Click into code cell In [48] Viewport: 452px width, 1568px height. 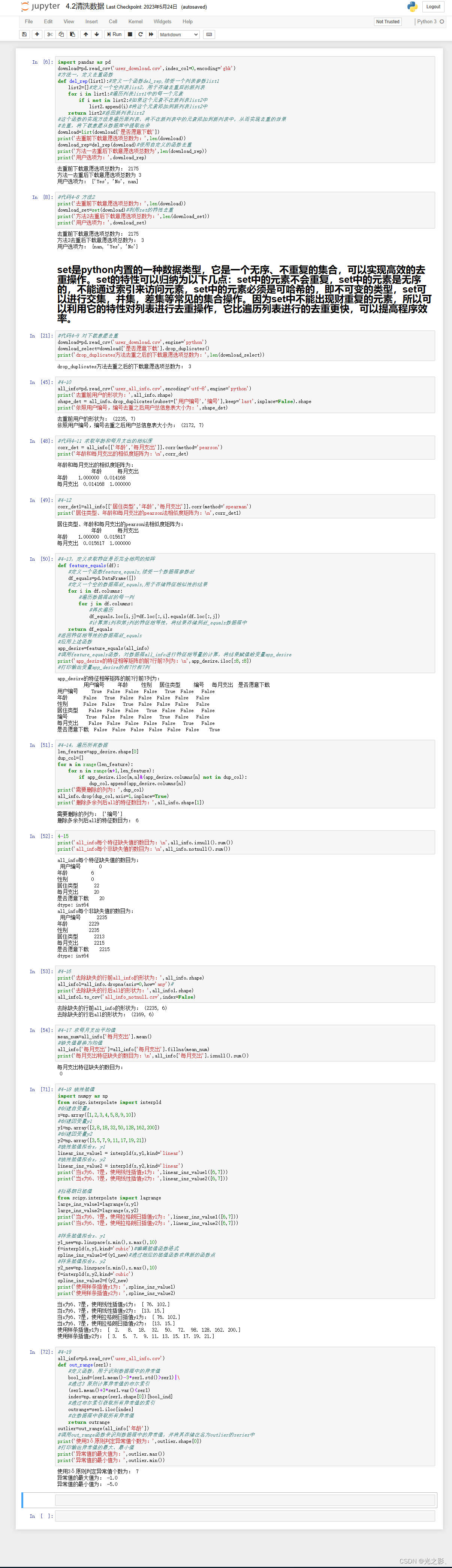245,447
